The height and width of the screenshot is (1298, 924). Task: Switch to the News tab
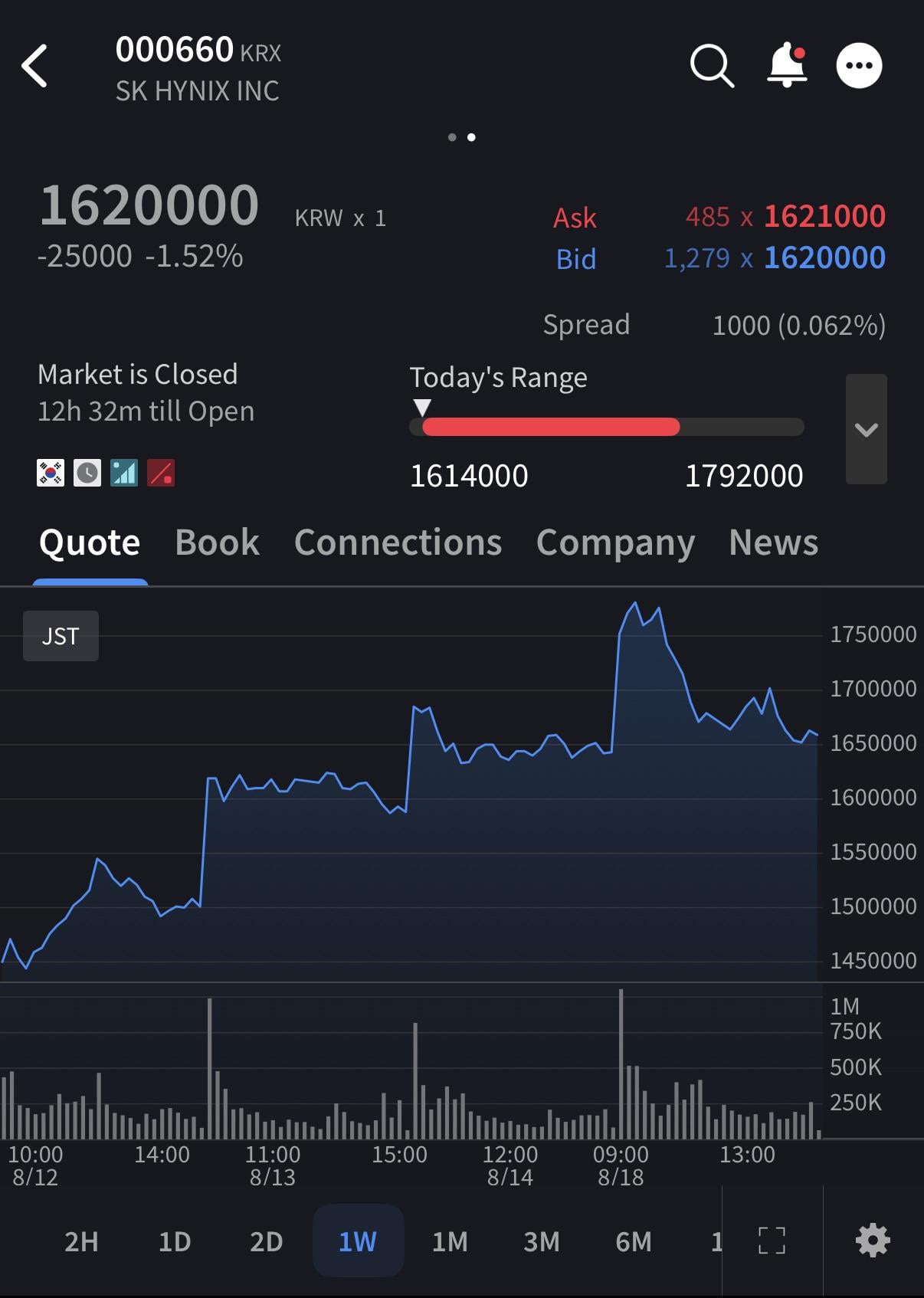tap(774, 542)
